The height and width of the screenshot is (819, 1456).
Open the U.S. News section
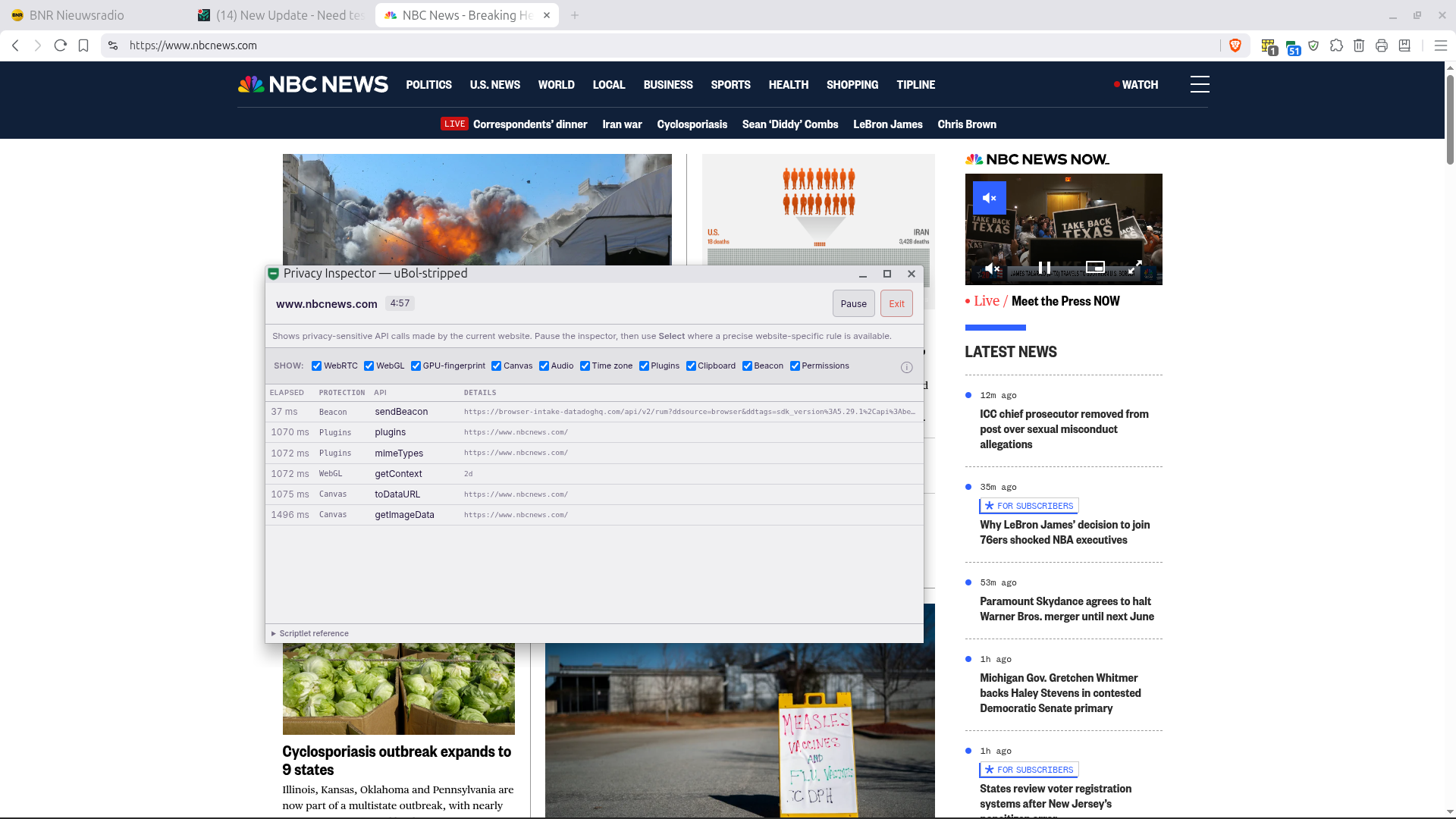(x=494, y=85)
